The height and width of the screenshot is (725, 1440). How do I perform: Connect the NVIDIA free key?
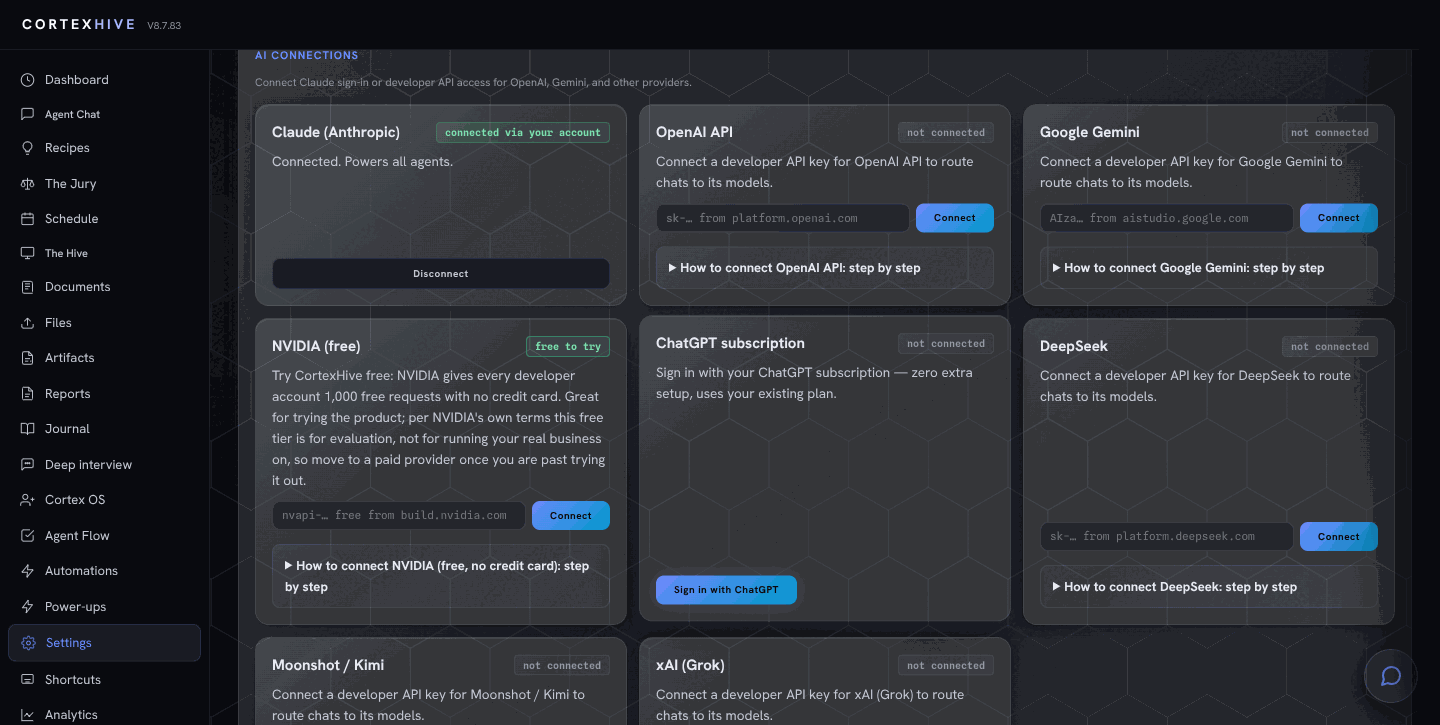(x=571, y=516)
